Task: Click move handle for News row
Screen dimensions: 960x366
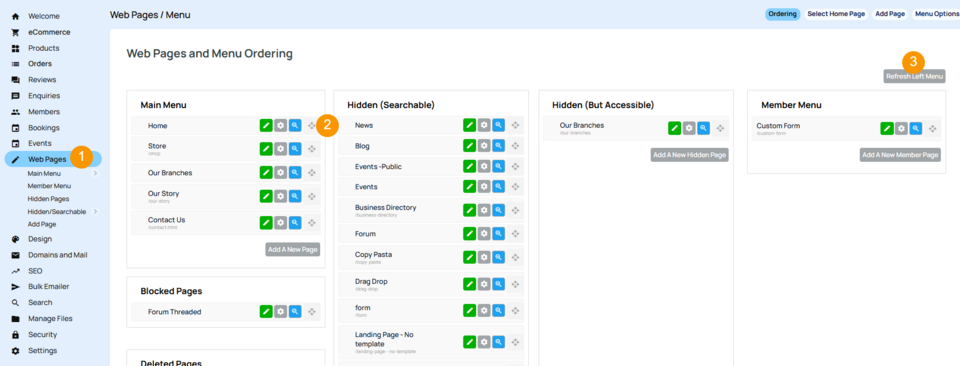Action: click(516, 125)
